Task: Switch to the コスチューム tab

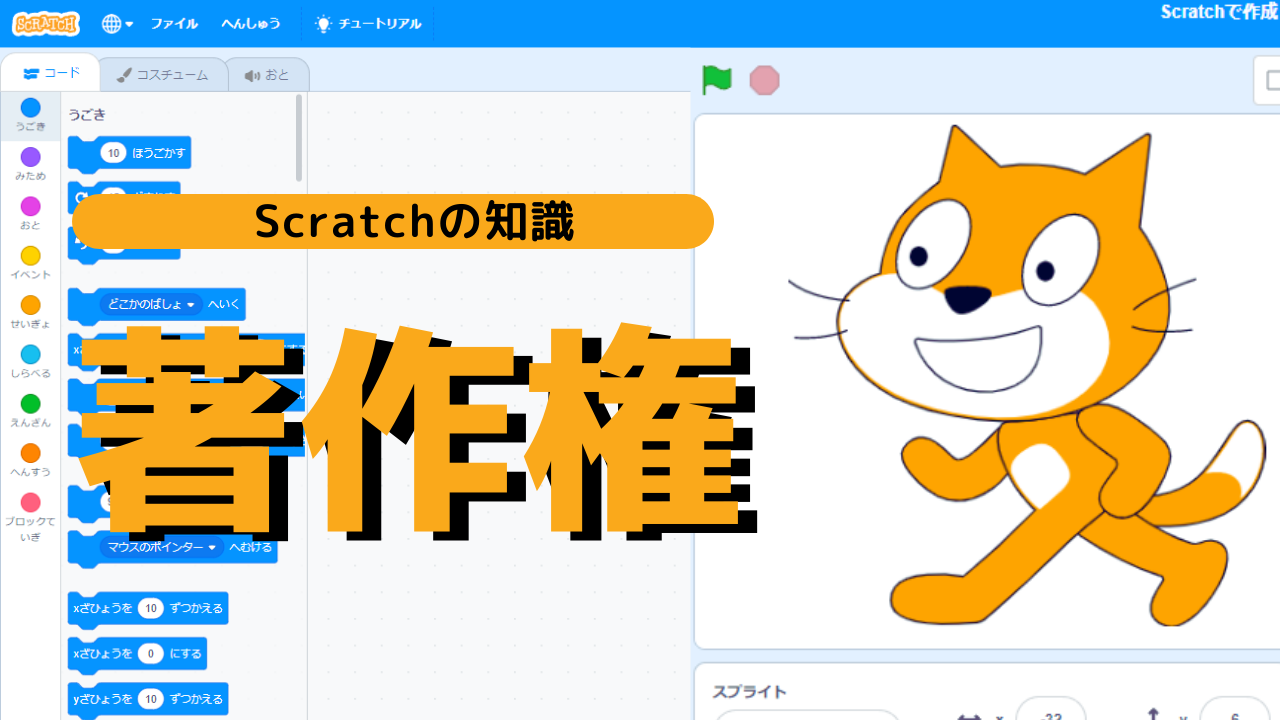Action: (x=163, y=75)
